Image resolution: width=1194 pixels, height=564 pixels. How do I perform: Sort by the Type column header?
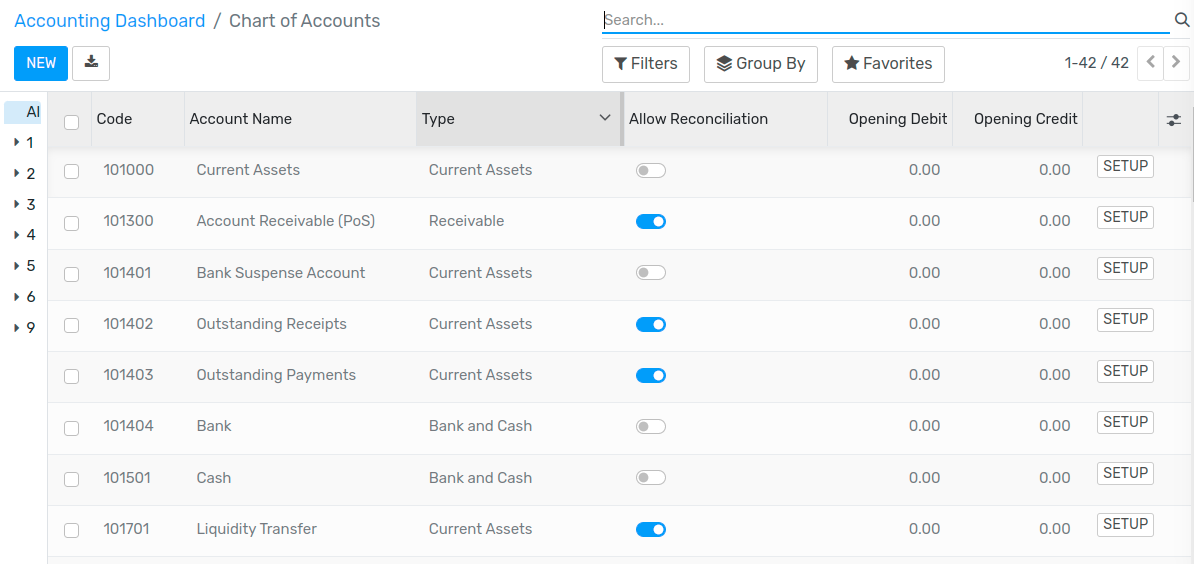[519, 119]
